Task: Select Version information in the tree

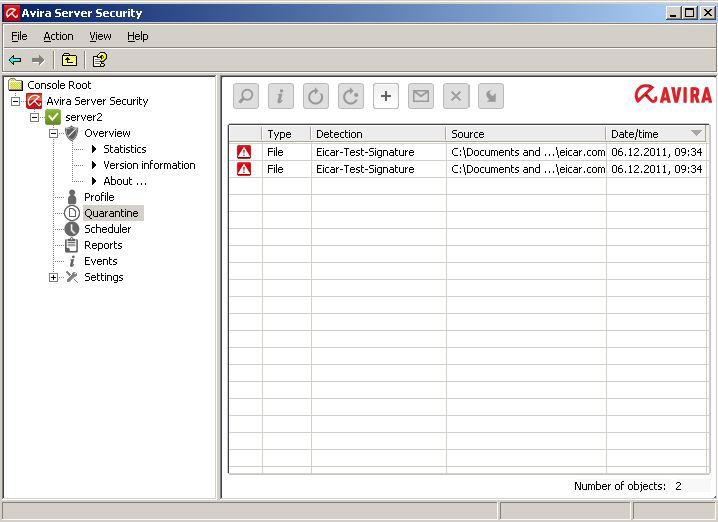Action: click(x=149, y=165)
